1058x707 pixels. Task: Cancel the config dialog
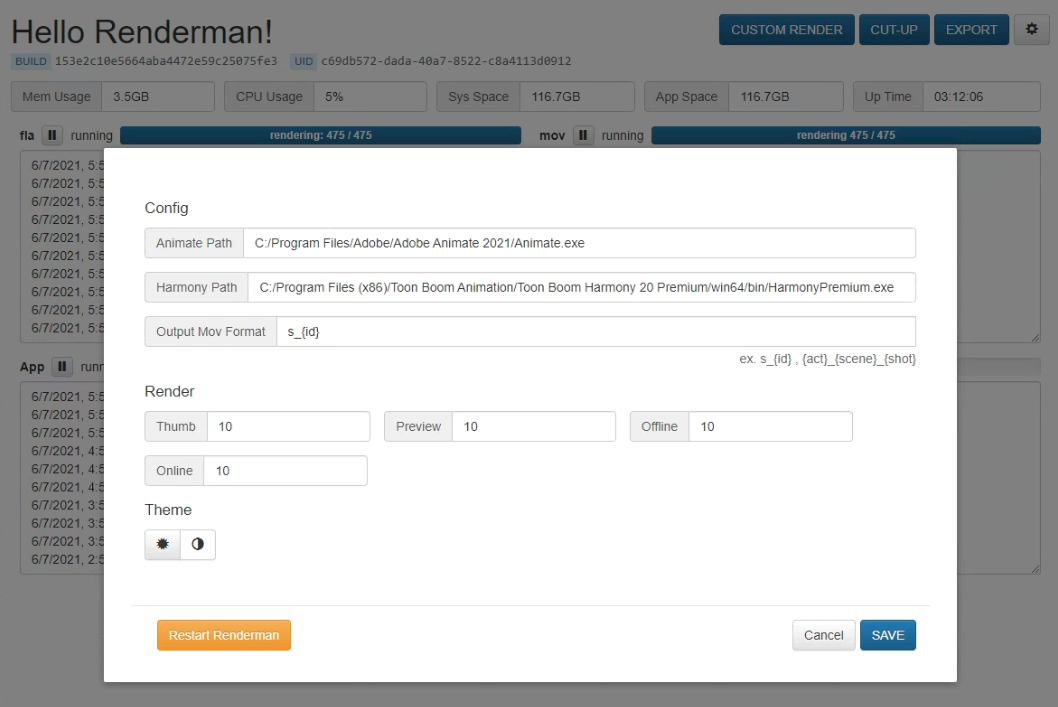click(x=823, y=635)
